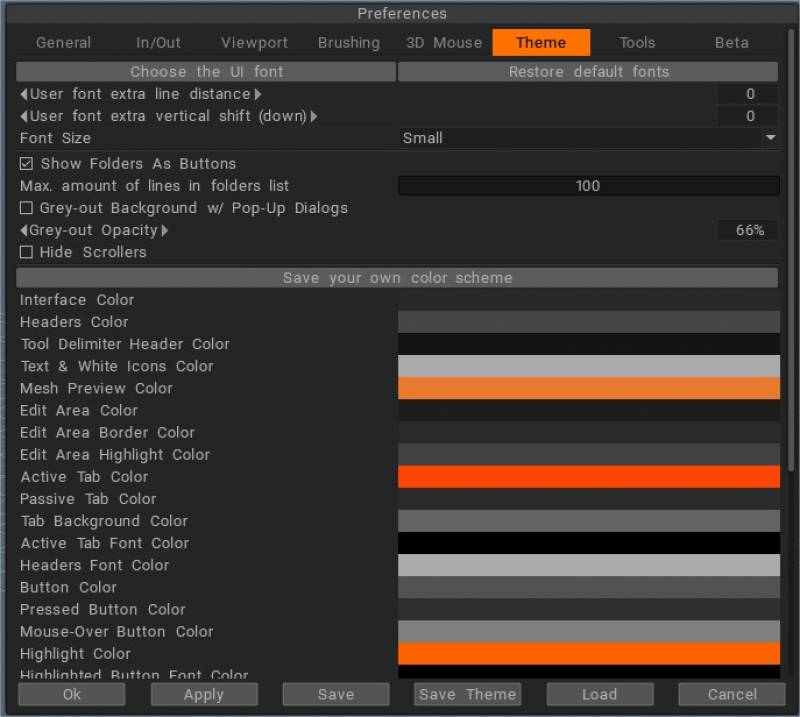Apply the current preference changes
800x717 pixels.
click(x=204, y=694)
